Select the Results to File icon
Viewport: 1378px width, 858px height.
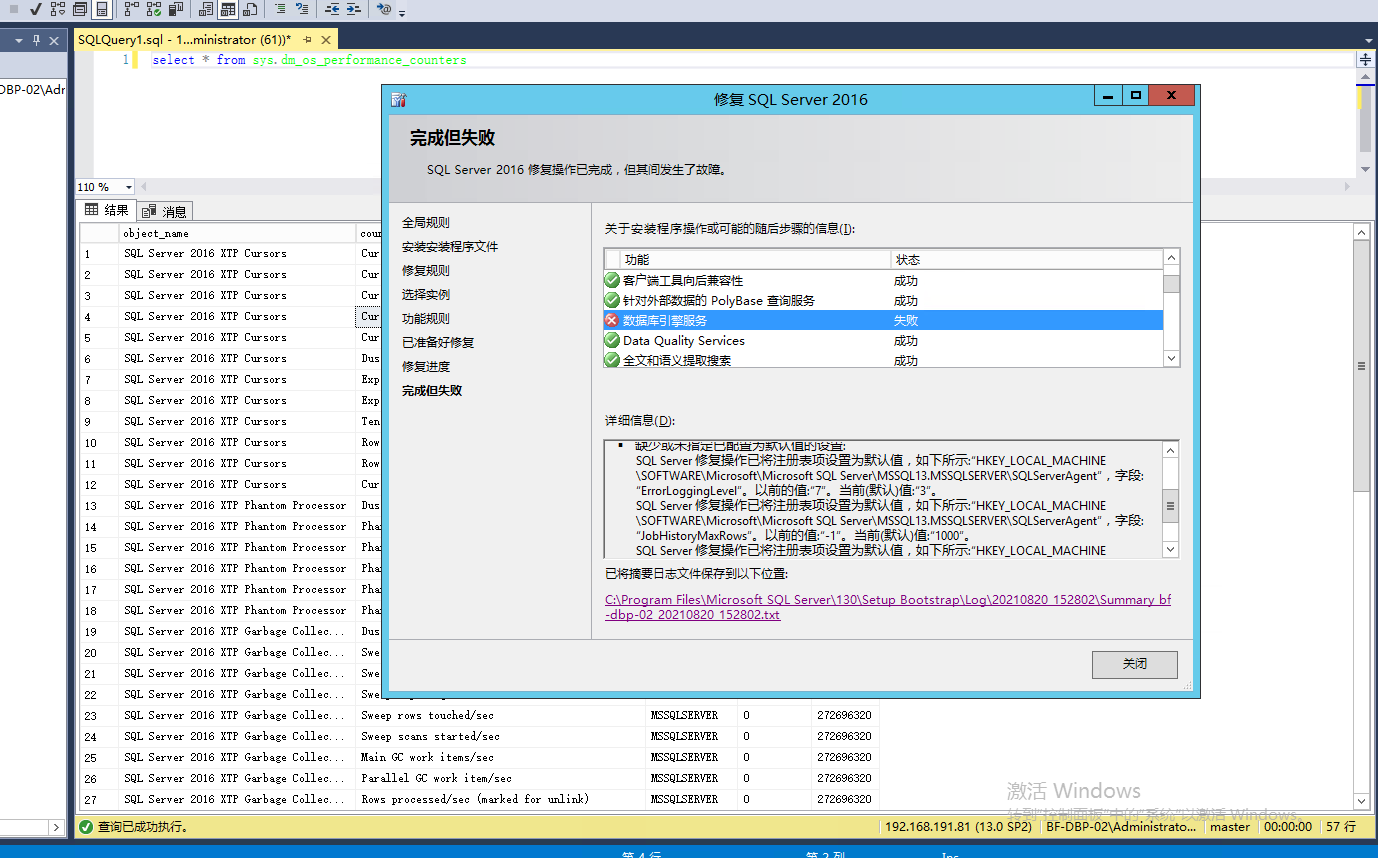(250, 9)
